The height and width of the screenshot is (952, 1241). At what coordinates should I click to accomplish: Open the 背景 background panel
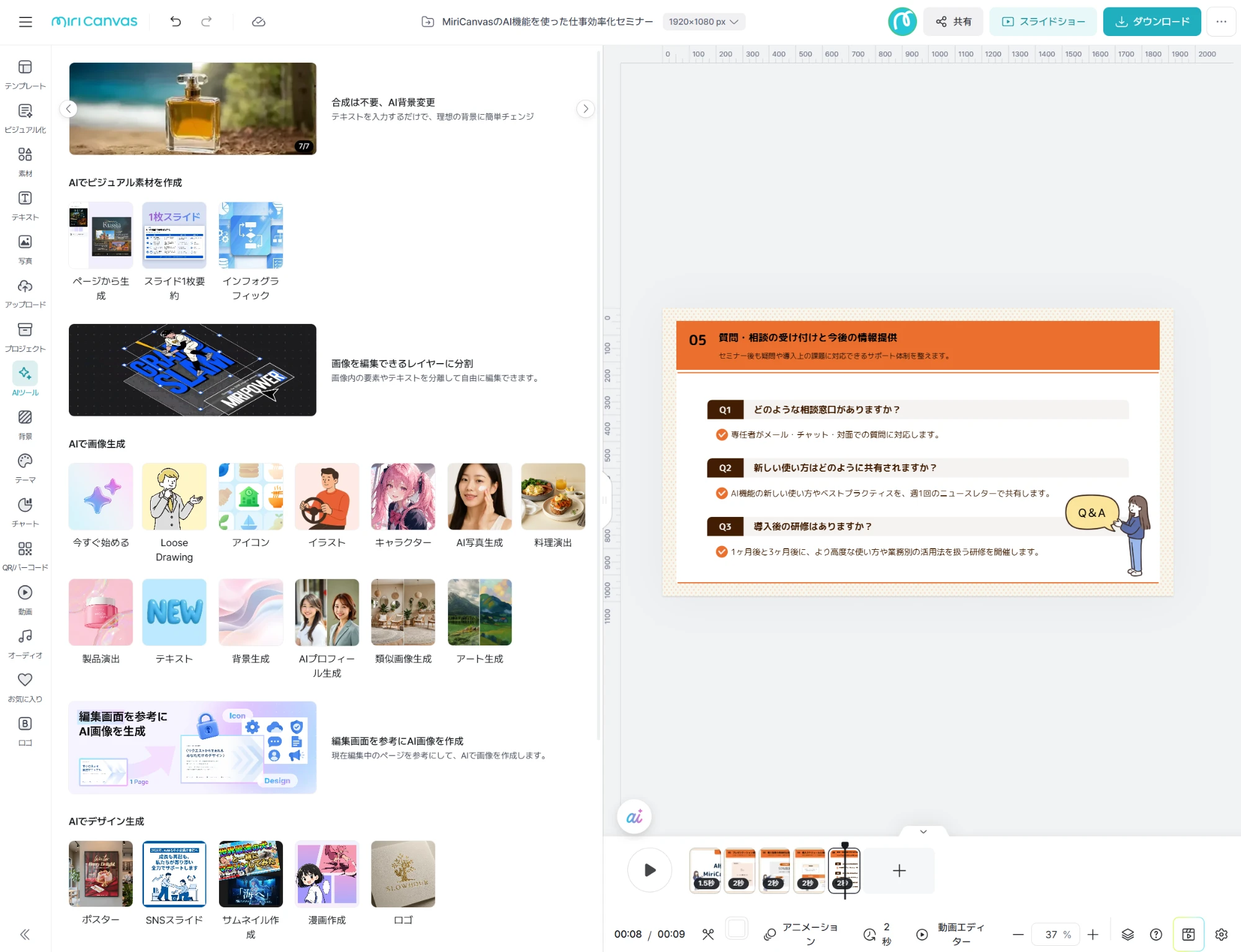pyautogui.click(x=25, y=425)
